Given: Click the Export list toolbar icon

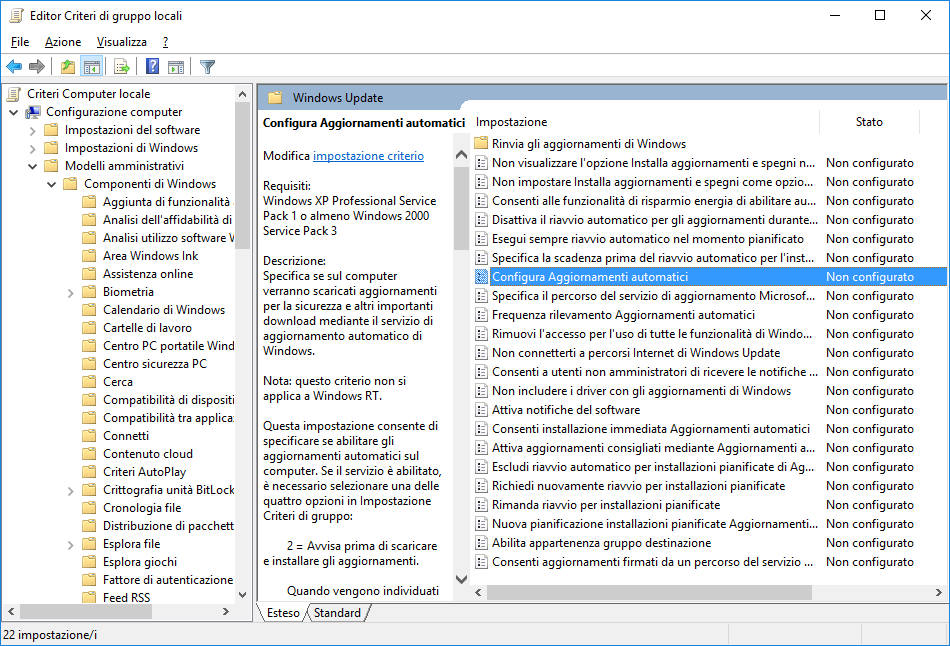Looking at the screenshot, I should 122,67.
